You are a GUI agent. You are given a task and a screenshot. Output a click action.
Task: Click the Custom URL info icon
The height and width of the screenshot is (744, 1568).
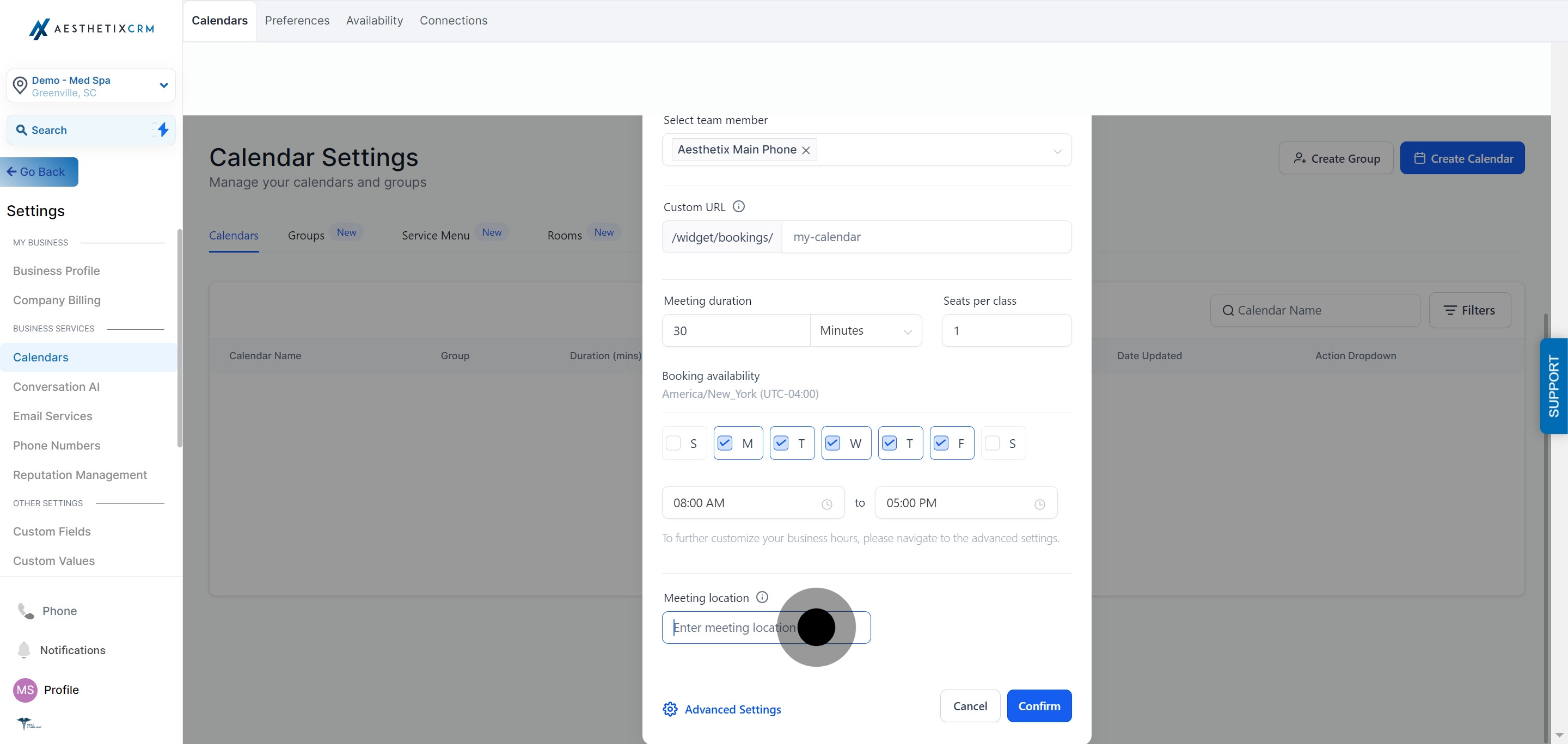pyautogui.click(x=738, y=207)
